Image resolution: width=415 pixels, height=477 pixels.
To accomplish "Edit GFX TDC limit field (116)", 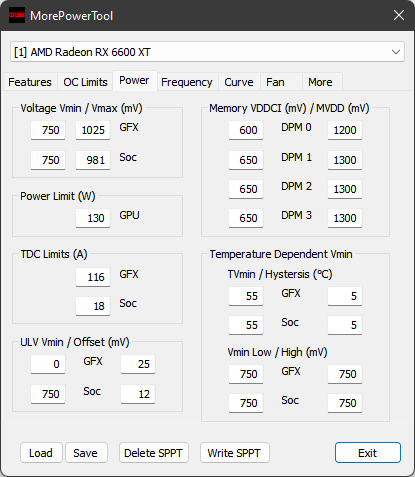I will pyautogui.click(x=93, y=277).
